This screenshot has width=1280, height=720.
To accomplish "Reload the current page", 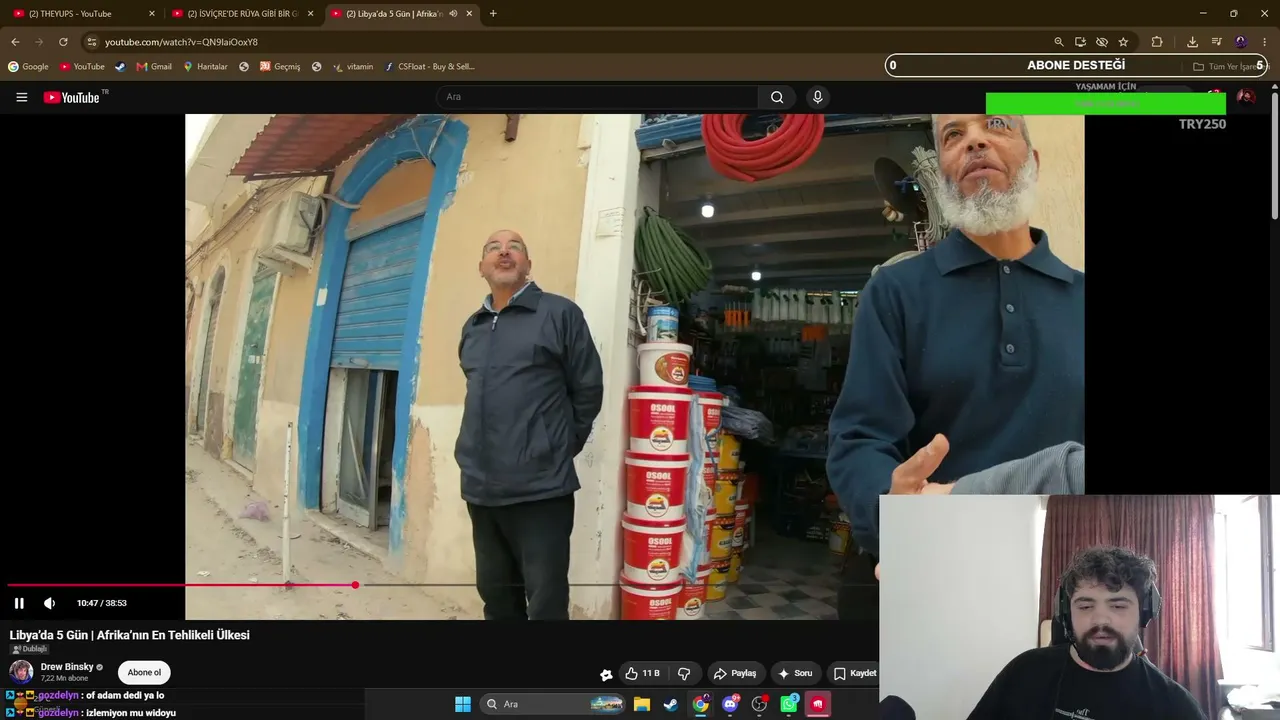I will [x=63, y=42].
